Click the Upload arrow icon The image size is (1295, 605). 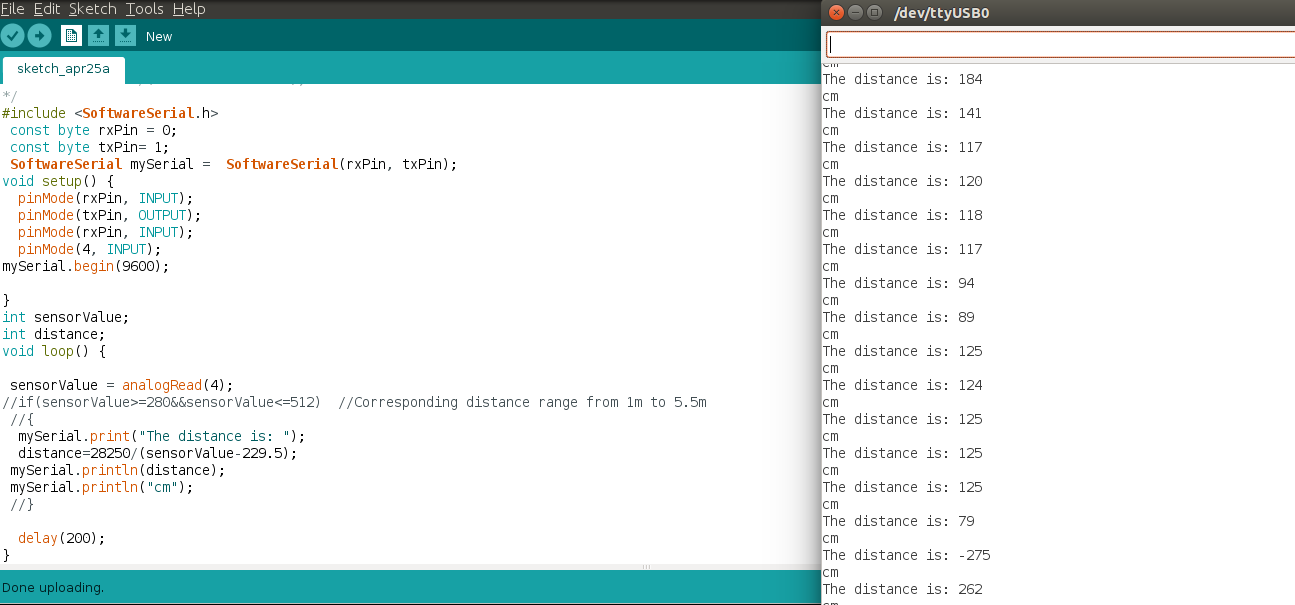tap(39, 36)
